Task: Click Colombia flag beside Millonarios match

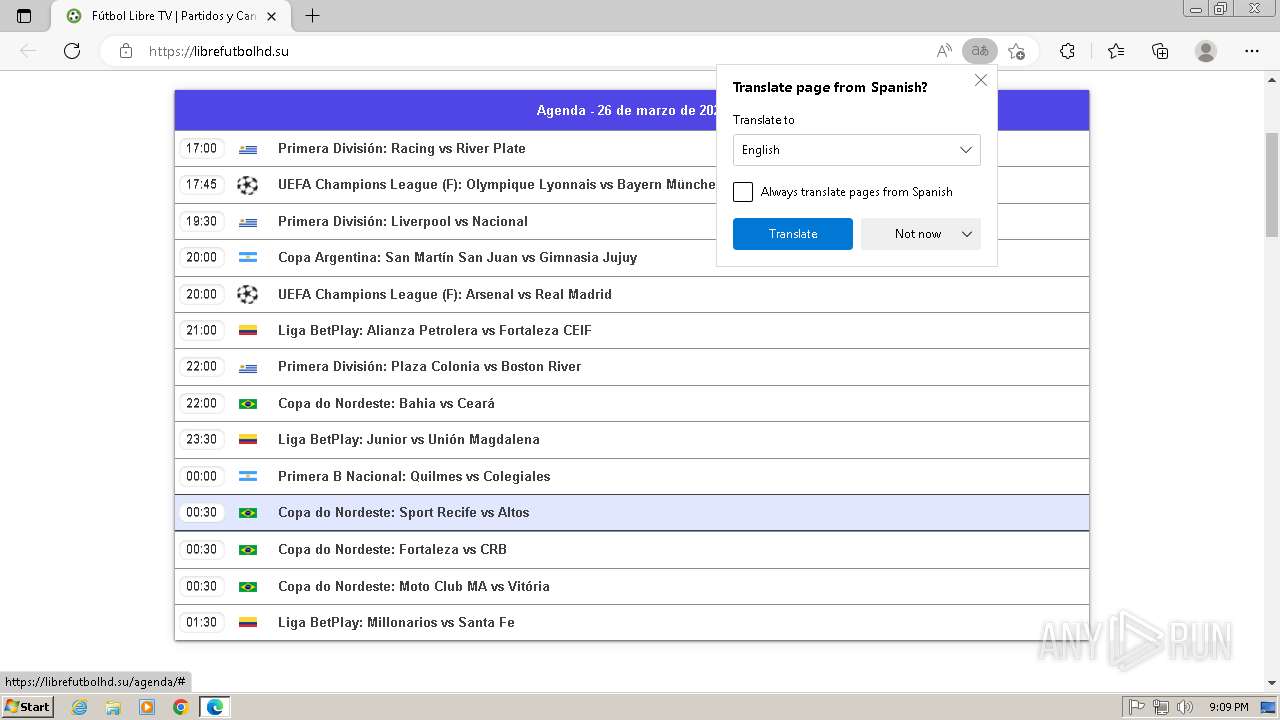Action: (248, 622)
